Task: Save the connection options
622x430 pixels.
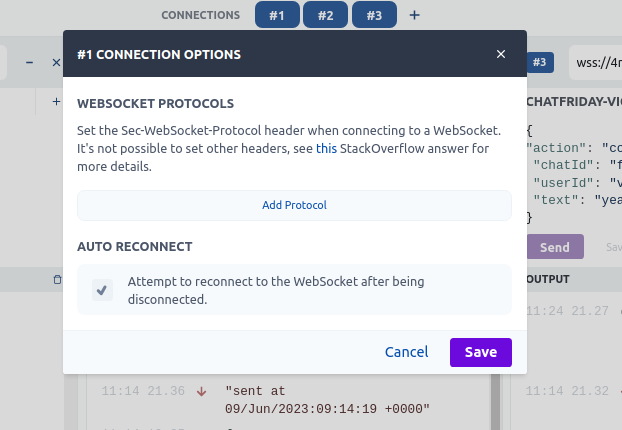Action: (481, 352)
